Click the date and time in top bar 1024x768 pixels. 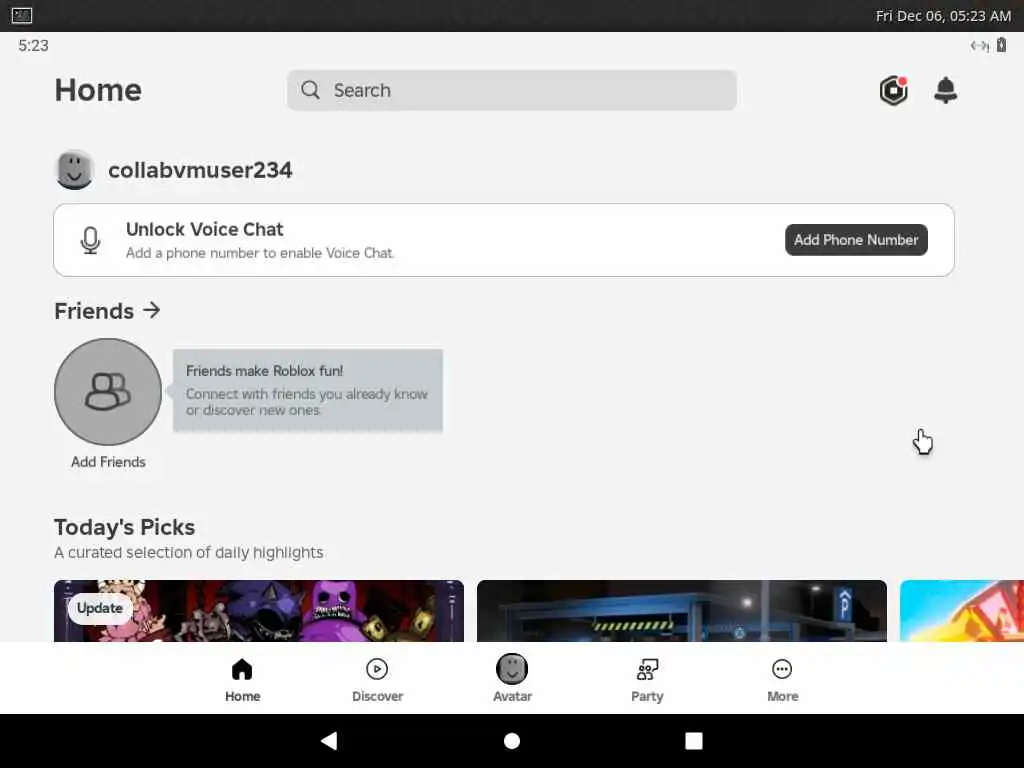[943, 16]
